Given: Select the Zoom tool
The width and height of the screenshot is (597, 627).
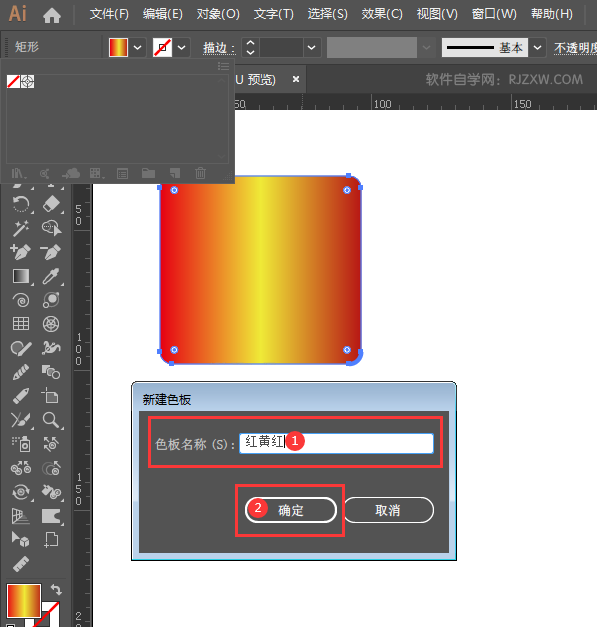Looking at the screenshot, I should pyautogui.click(x=51, y=420).
